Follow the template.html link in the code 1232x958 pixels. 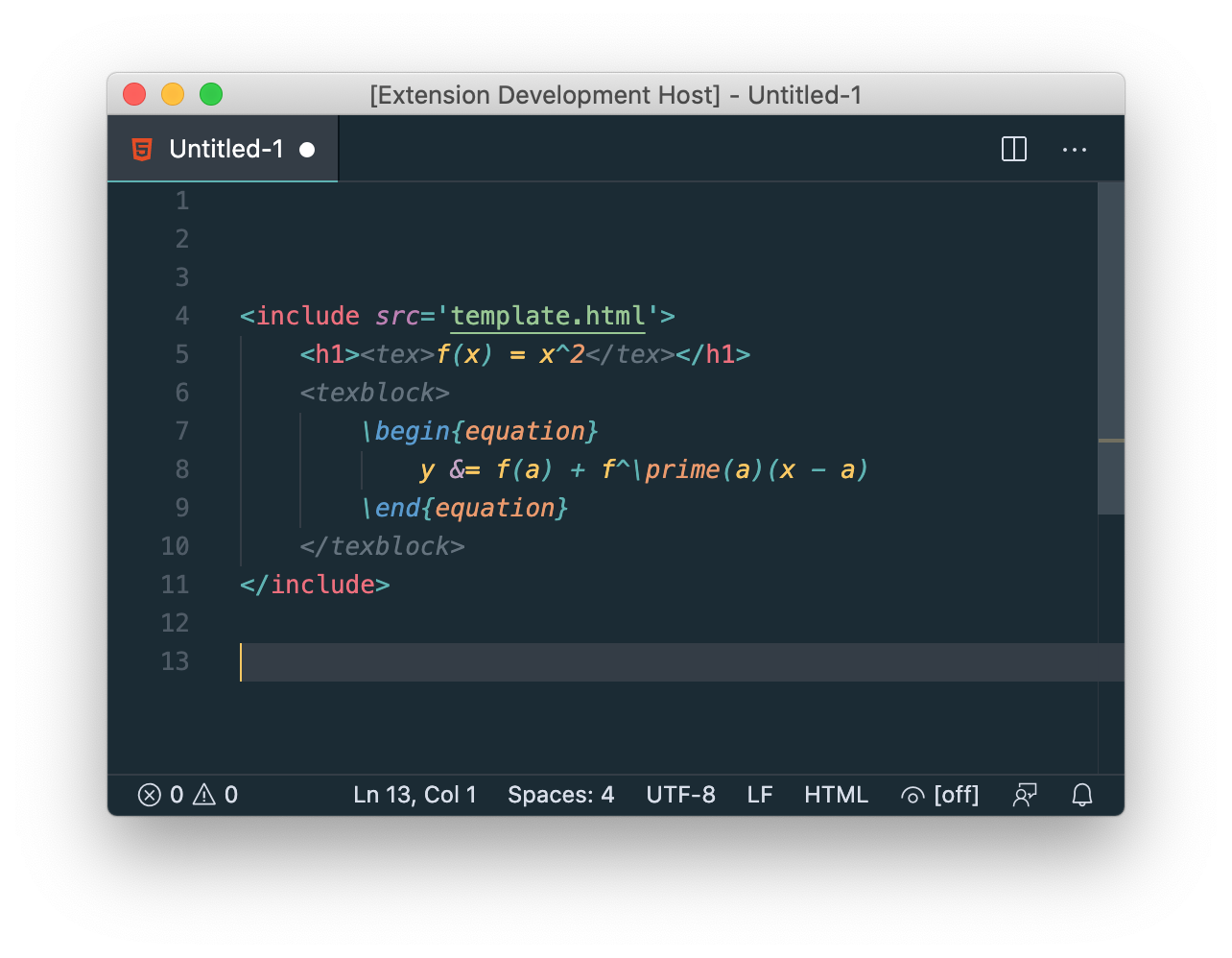tap(547, 316)
